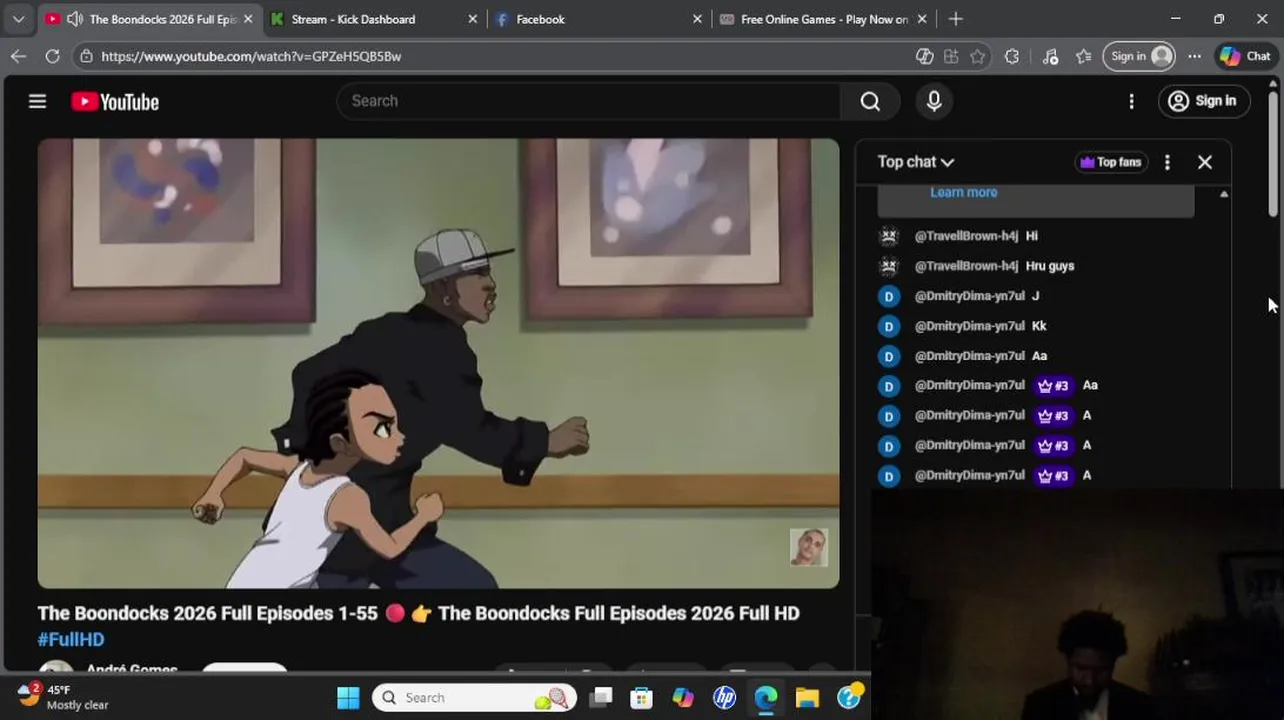The width and height of the screenshot is (1284, 720).
Task: Switch to the Facebook tab
Action: [540, 19]
